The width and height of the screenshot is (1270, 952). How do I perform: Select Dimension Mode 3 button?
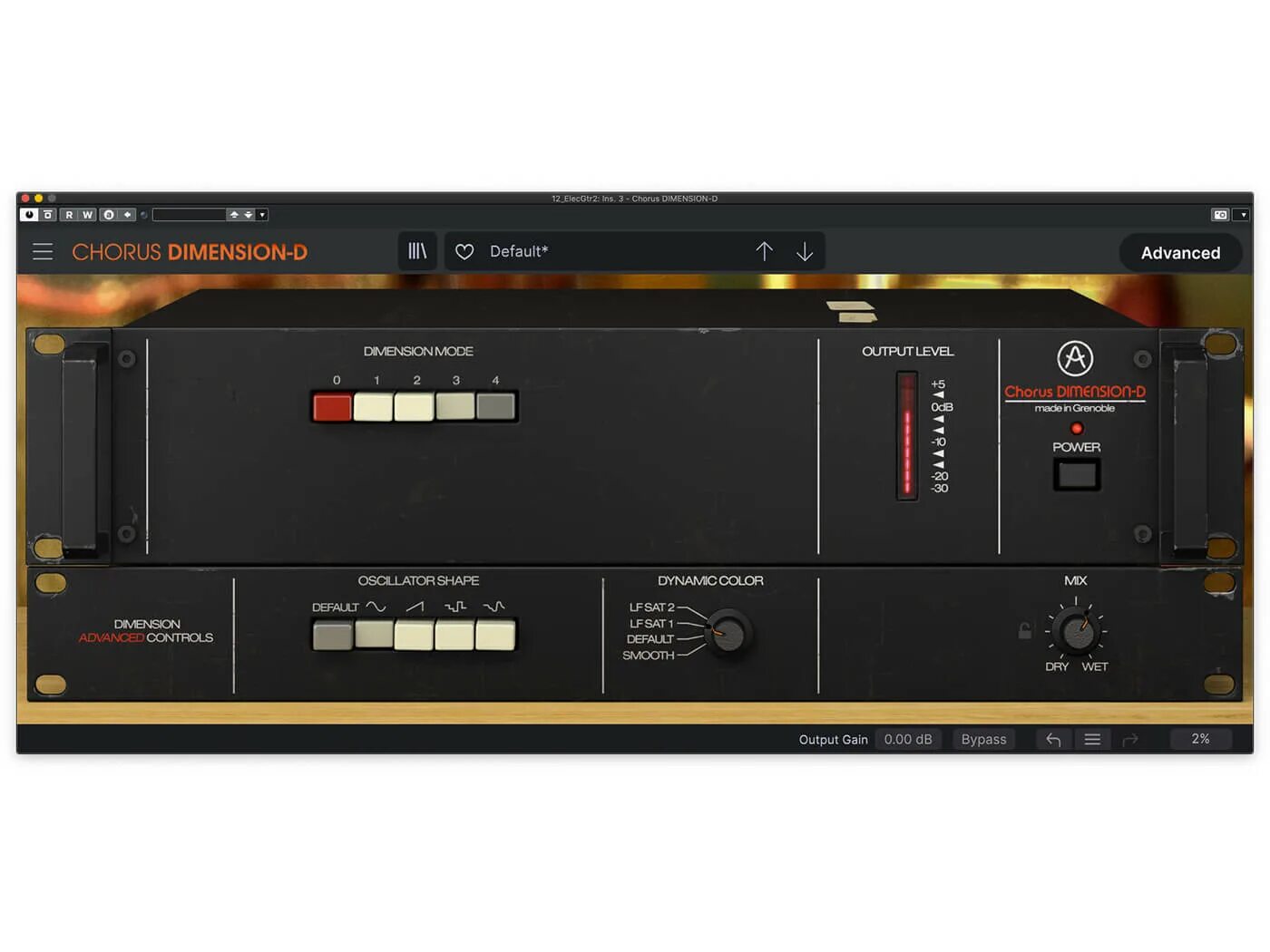[455, 406]
